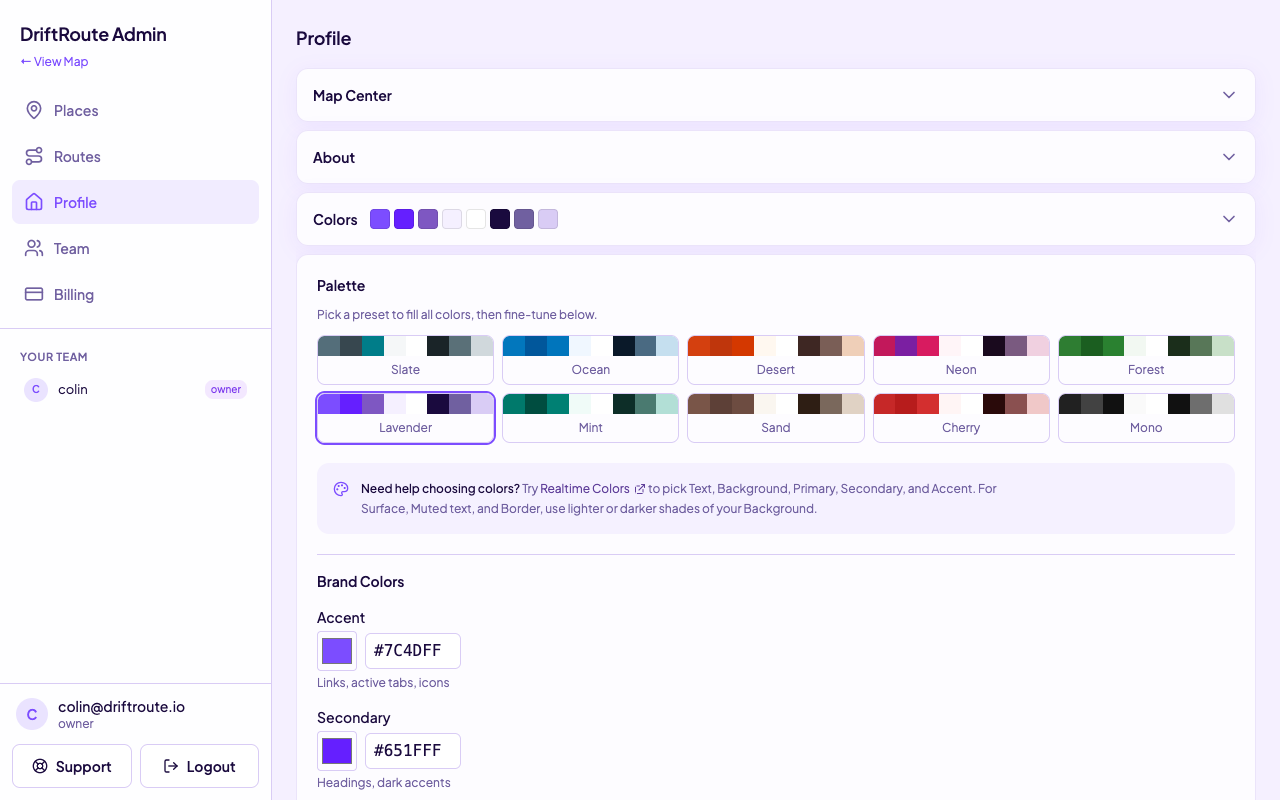Click the owner badge next to colin
This screenshot has height=800, width=1280.
pos(226,389)
